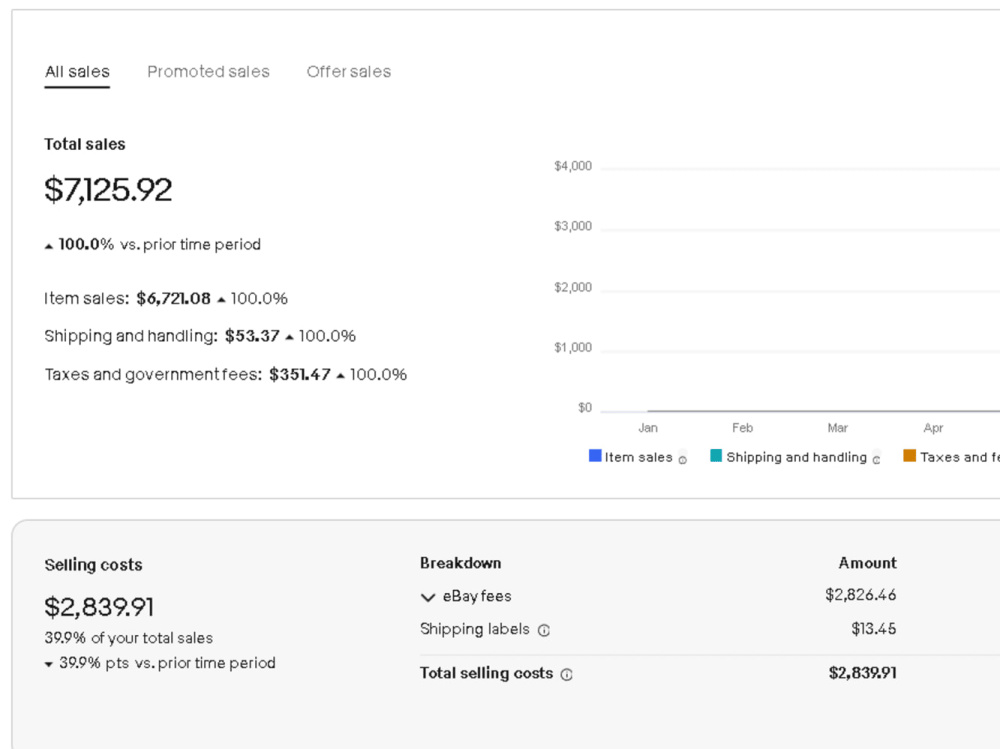Click down-arrow indicator beside 39.9% pts

point(48,665)
